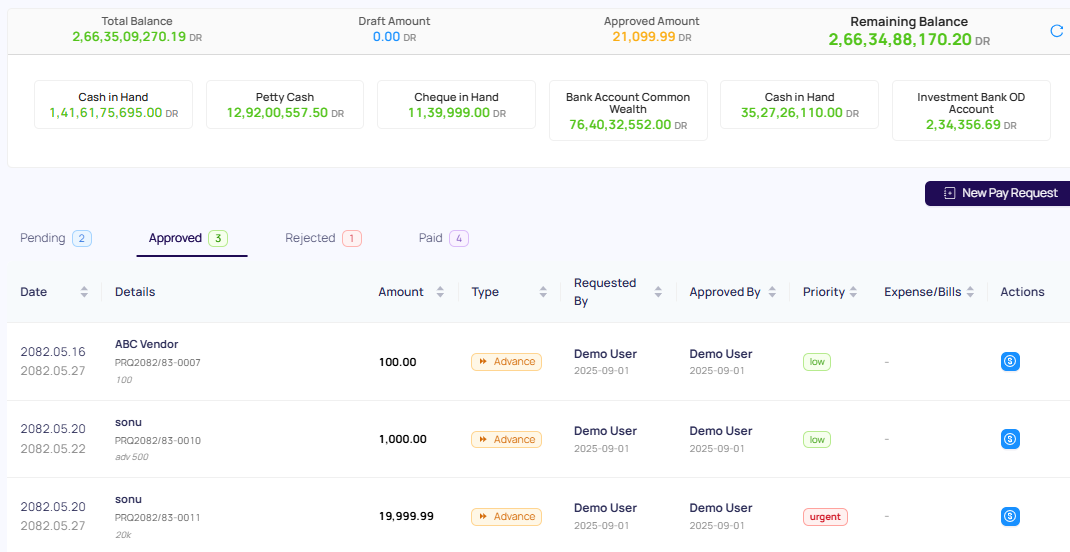Open the Rejected tab
Screen dimensions: 1070x552
[x=322, y=238]
